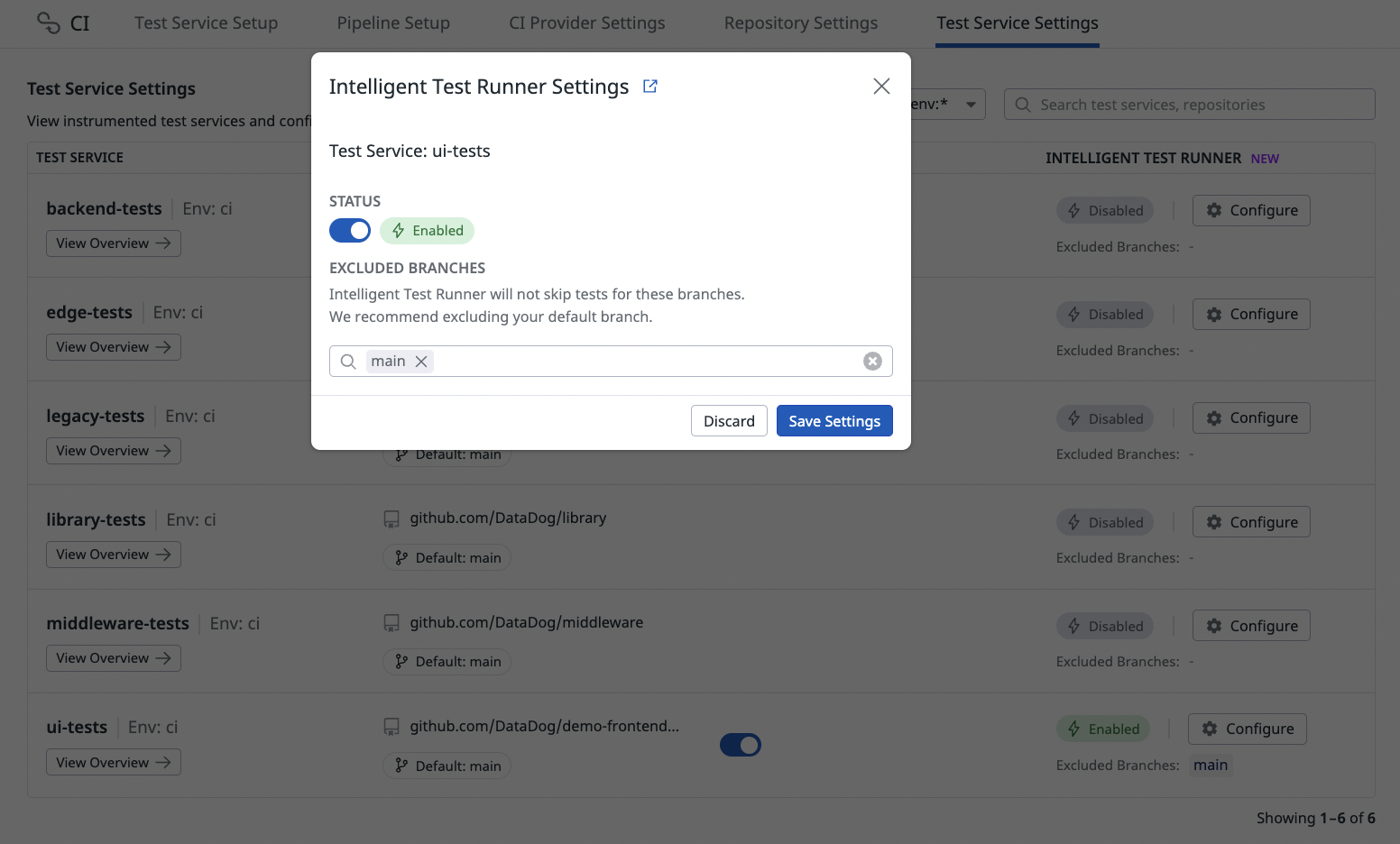Click the Save Settings button
The height and width of the screenshot is (844, 1400).
point(834,421)
